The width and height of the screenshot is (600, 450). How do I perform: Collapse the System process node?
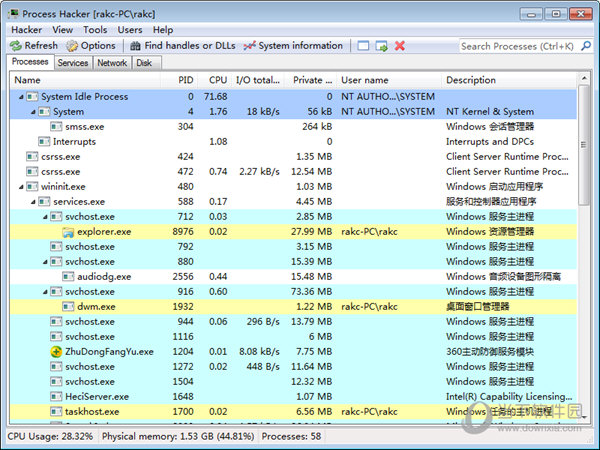[33, 112]
